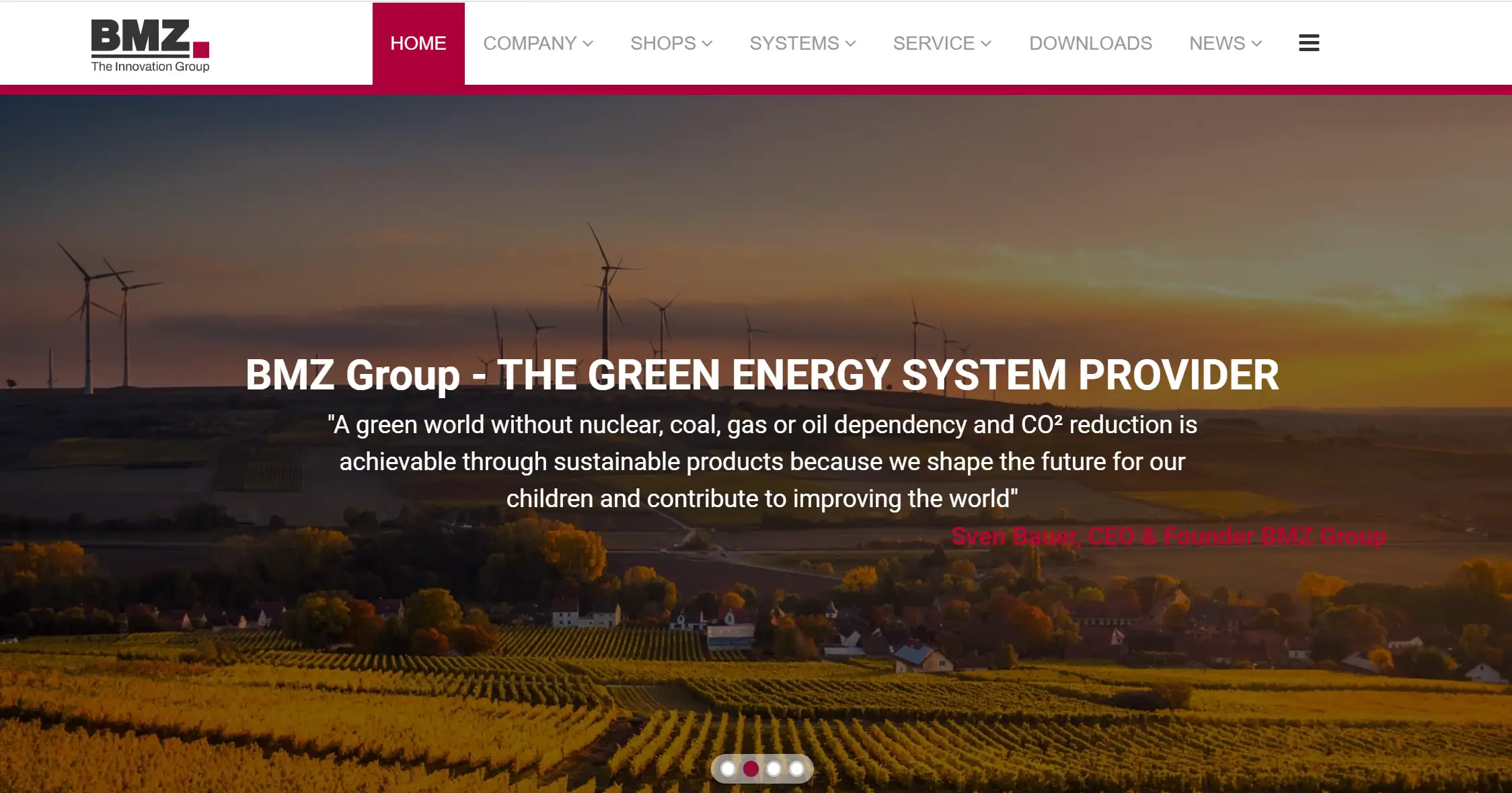Expand the NEWS dropdown chevron
The height and width of the screenshot is (793, 1512).
[x=1256, y=44]
